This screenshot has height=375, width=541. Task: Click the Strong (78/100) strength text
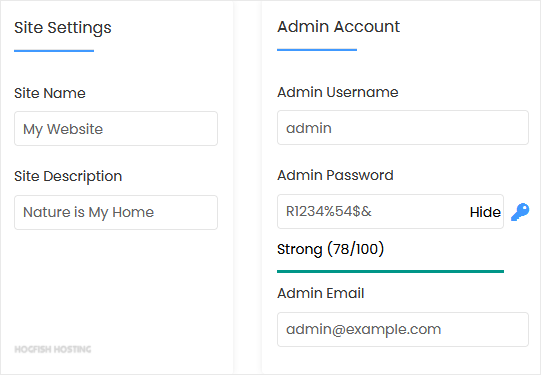tap(331, 249)
